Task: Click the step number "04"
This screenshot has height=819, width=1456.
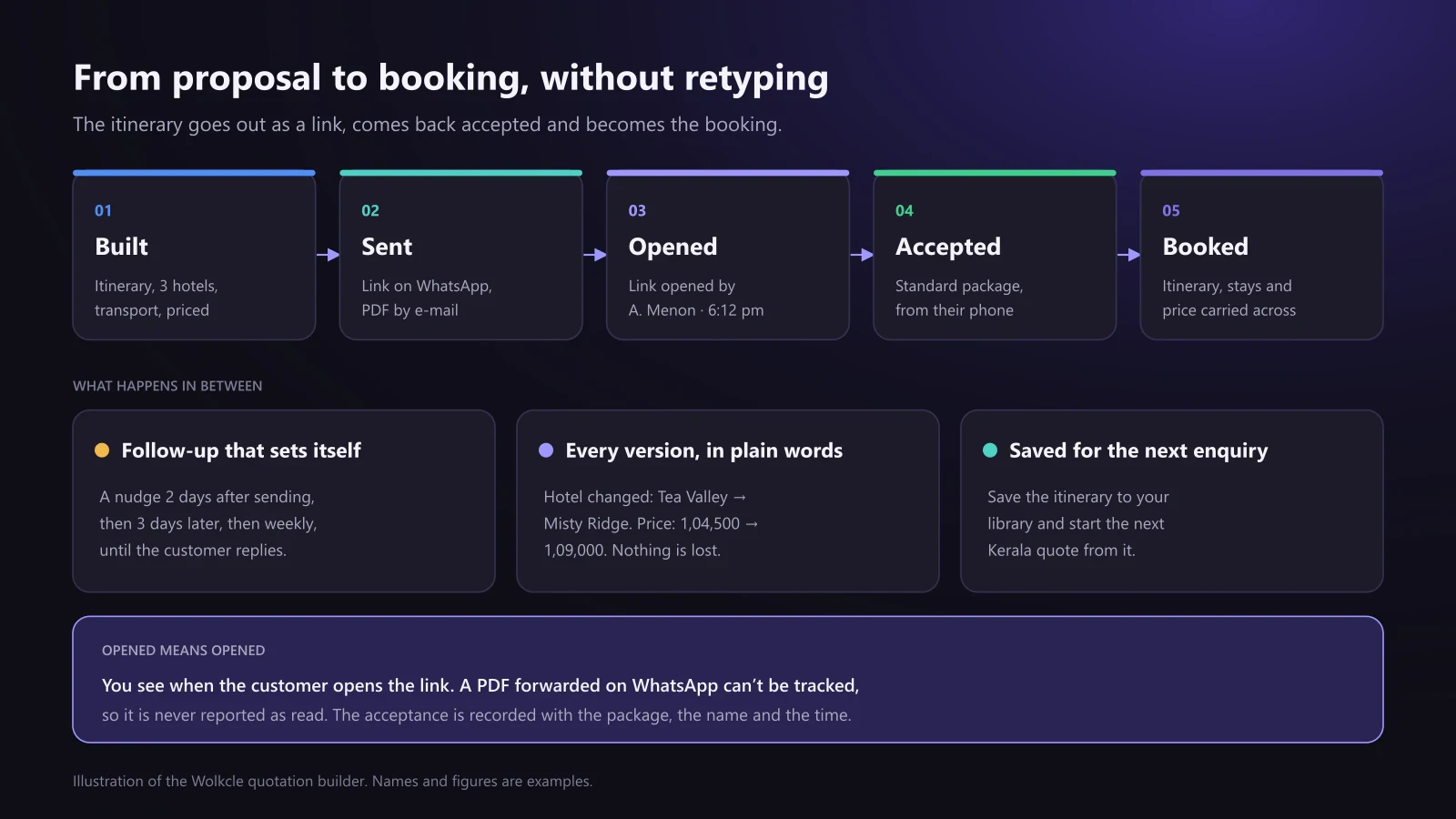Action: coord(905,211)
